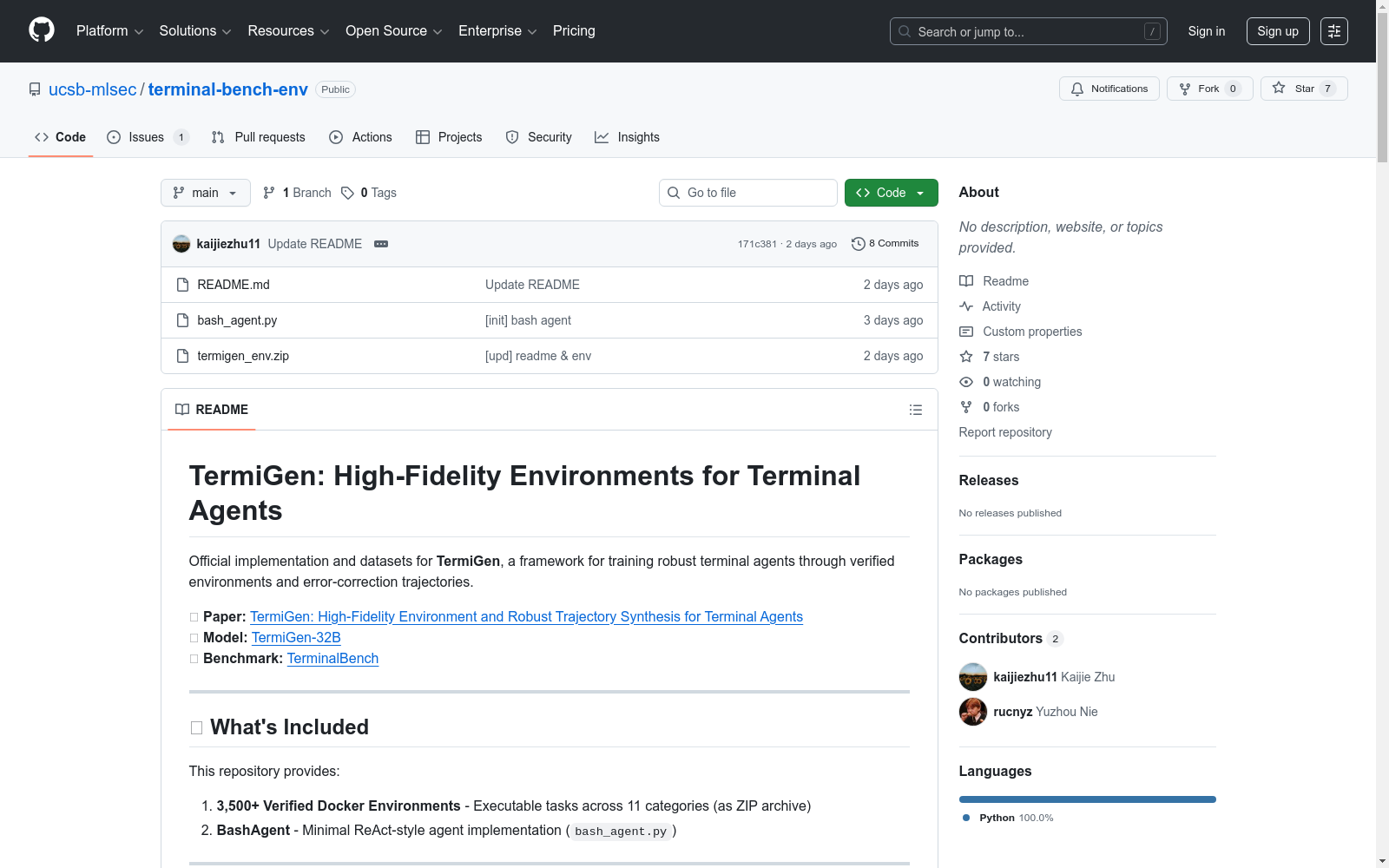Switch to the Pull requests tab
Screen dimensions: 1389x868
click(259, 137)
